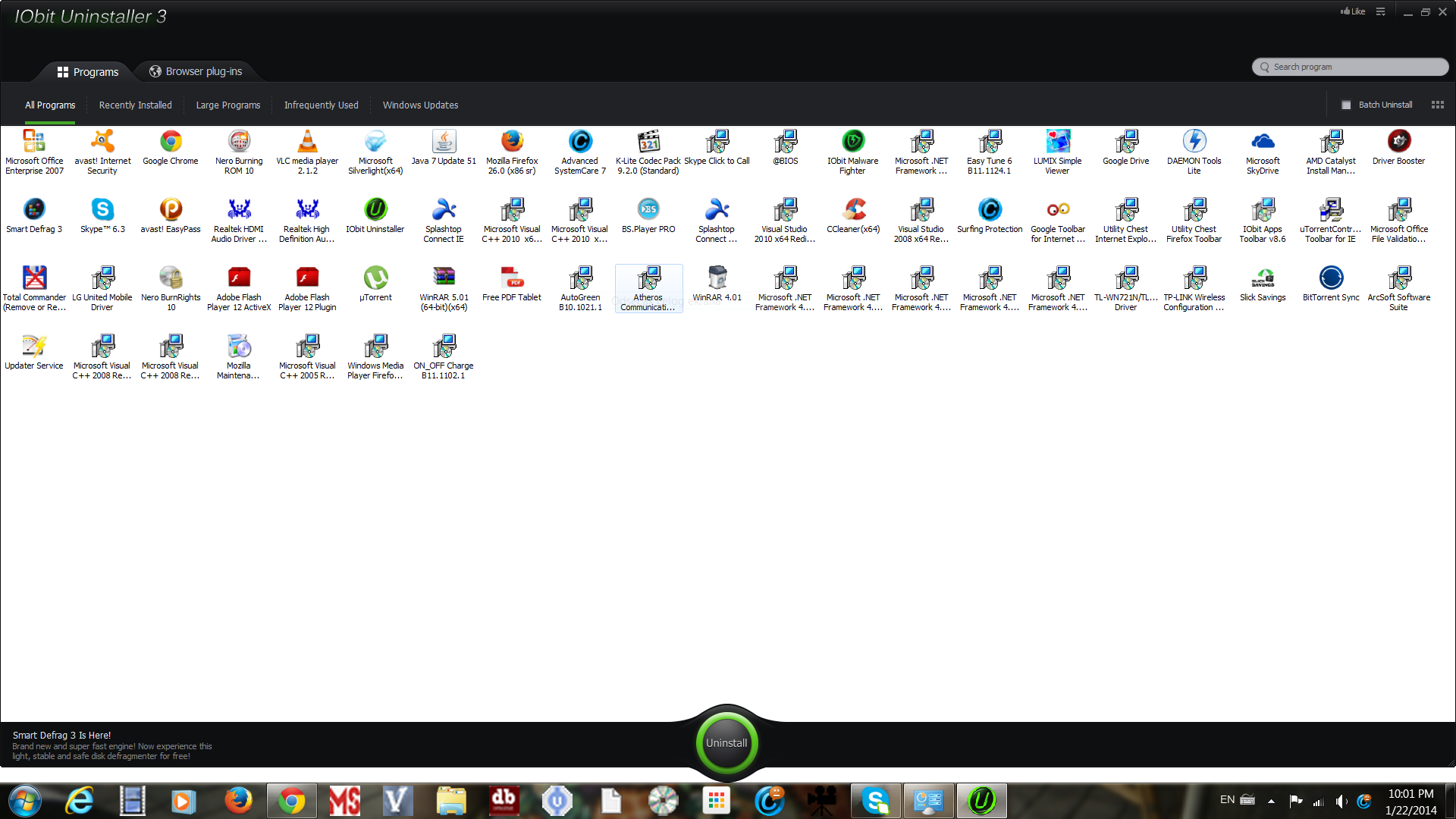
Task: Enable the Batch Uninstall checkbox
Action: (x=1346, y=105)
